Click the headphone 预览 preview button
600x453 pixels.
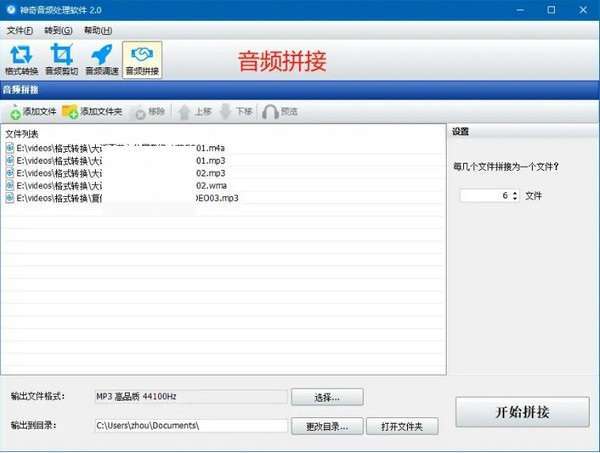[x=280, y=112]
